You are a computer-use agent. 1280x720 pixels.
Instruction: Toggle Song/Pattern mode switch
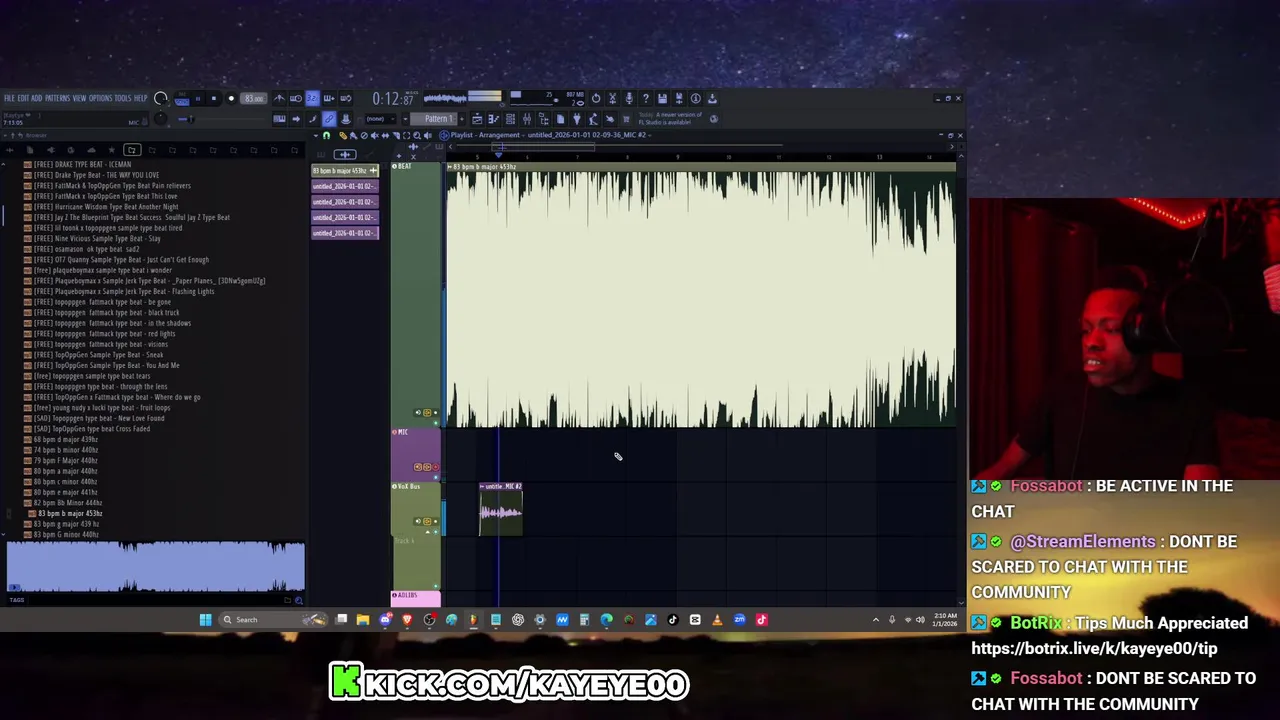click(x=182, y=99)
